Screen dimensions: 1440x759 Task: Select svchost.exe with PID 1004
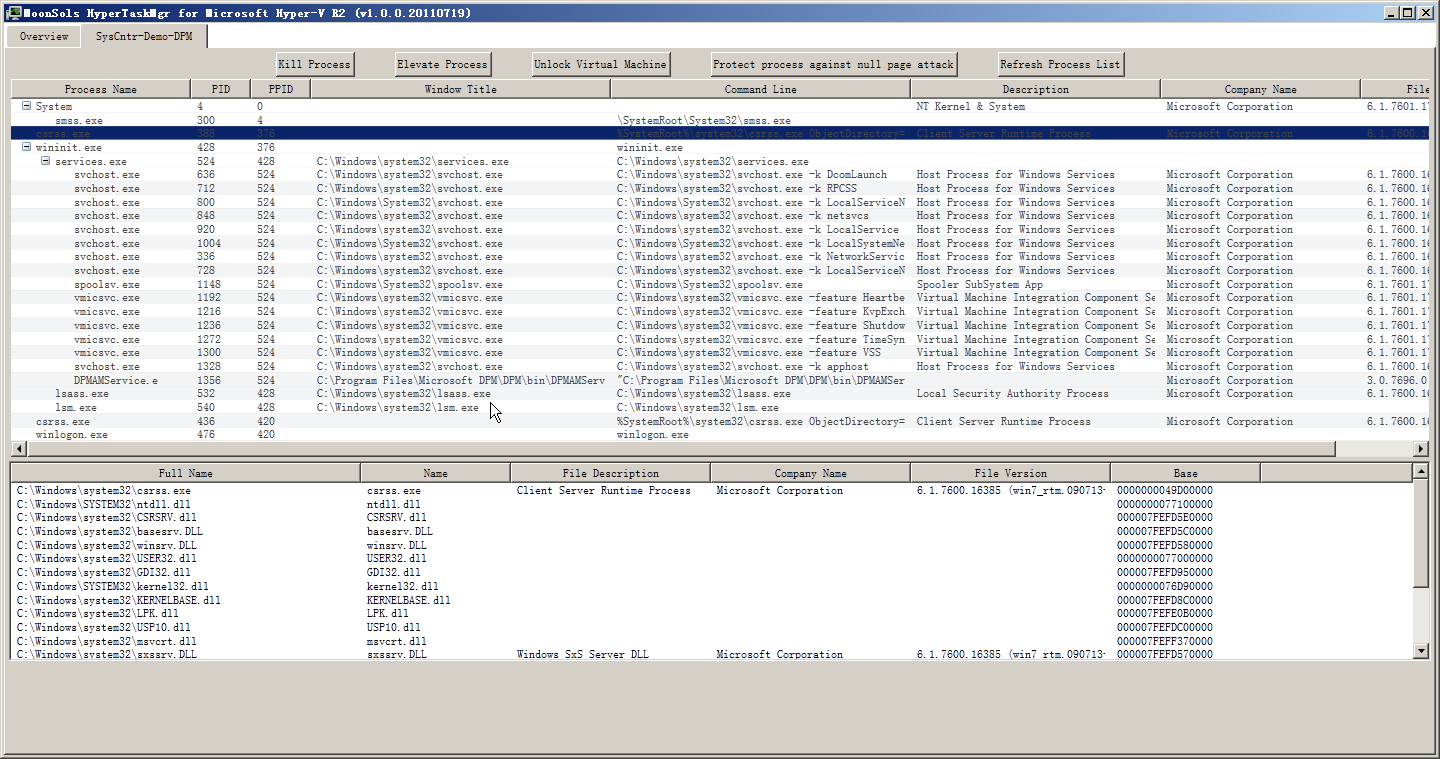720,243
